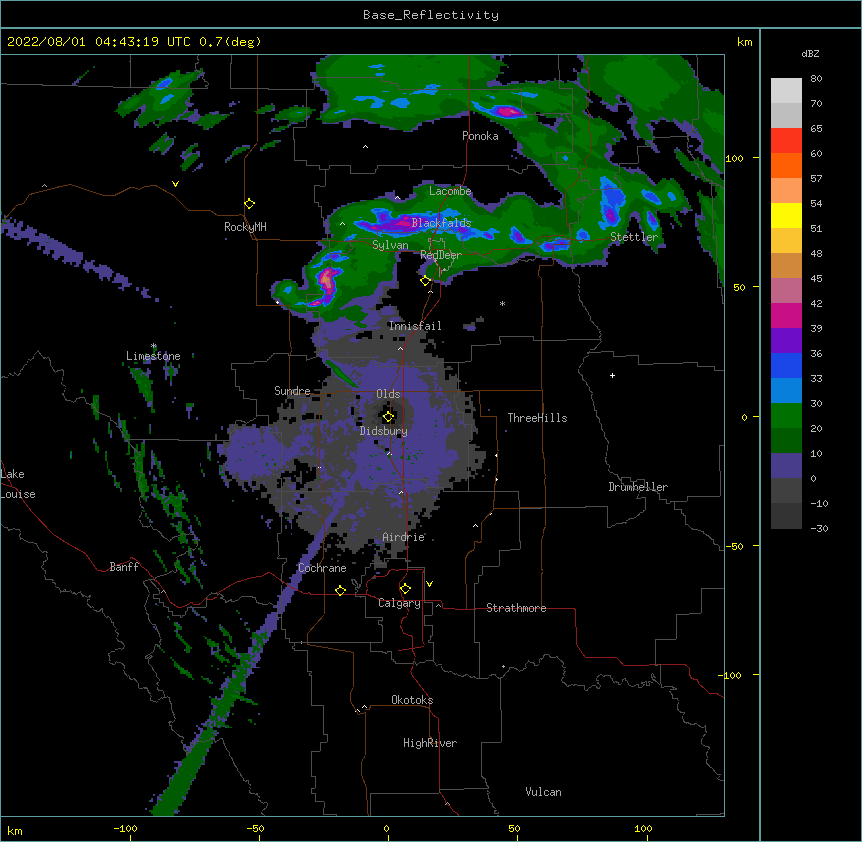Select the green 20-30 dBZ legend swatch
The width and height of the screenshot is (862, 842).
(x=786, y=416)
